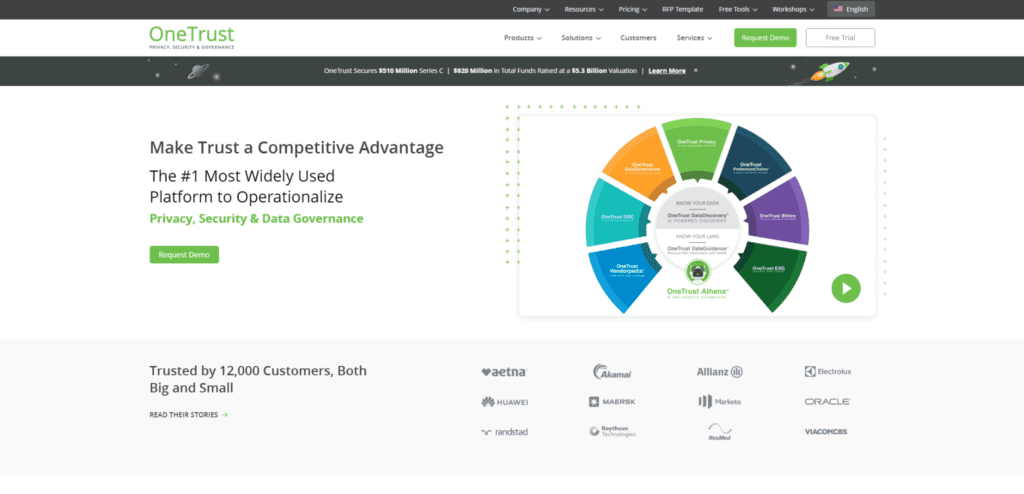Open the Products menu

[522, 38]
